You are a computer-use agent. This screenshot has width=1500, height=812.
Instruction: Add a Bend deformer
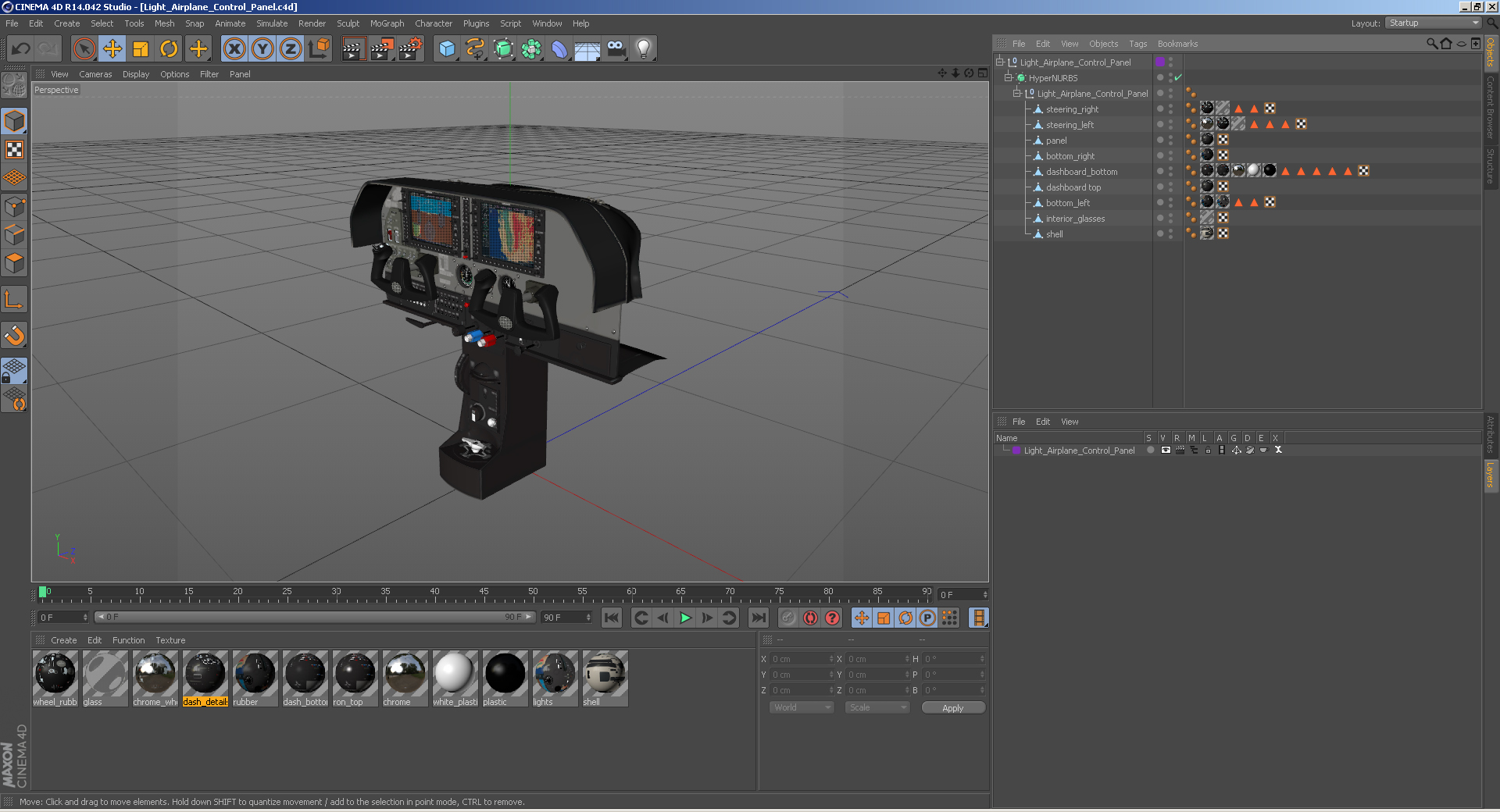pyautogui.click(x=559, y=49)
